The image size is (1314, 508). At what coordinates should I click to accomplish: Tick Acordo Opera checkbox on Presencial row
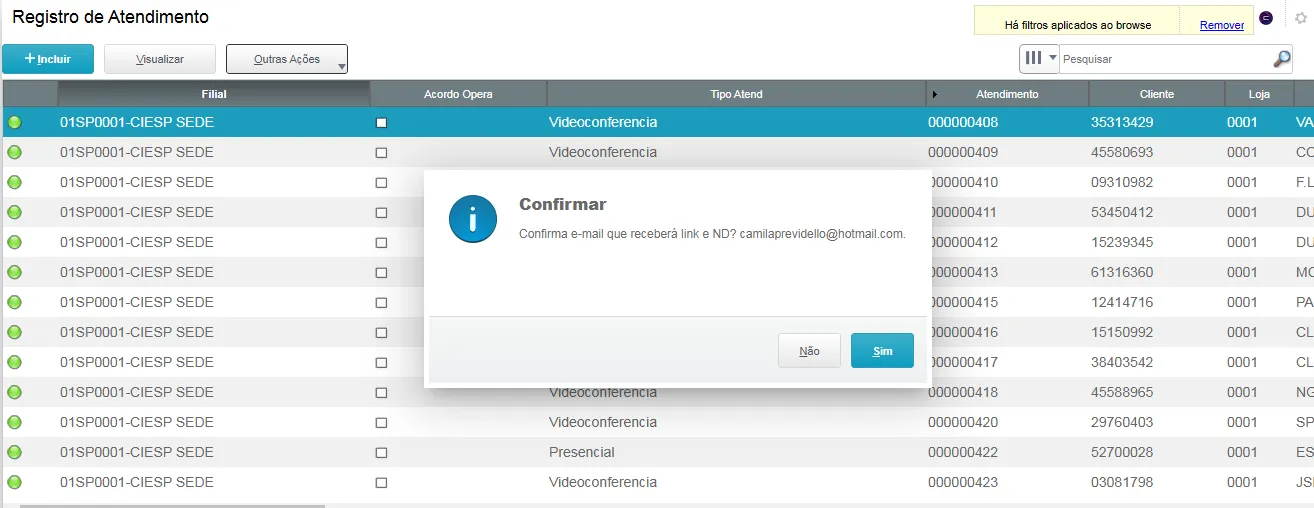point(381,453)
